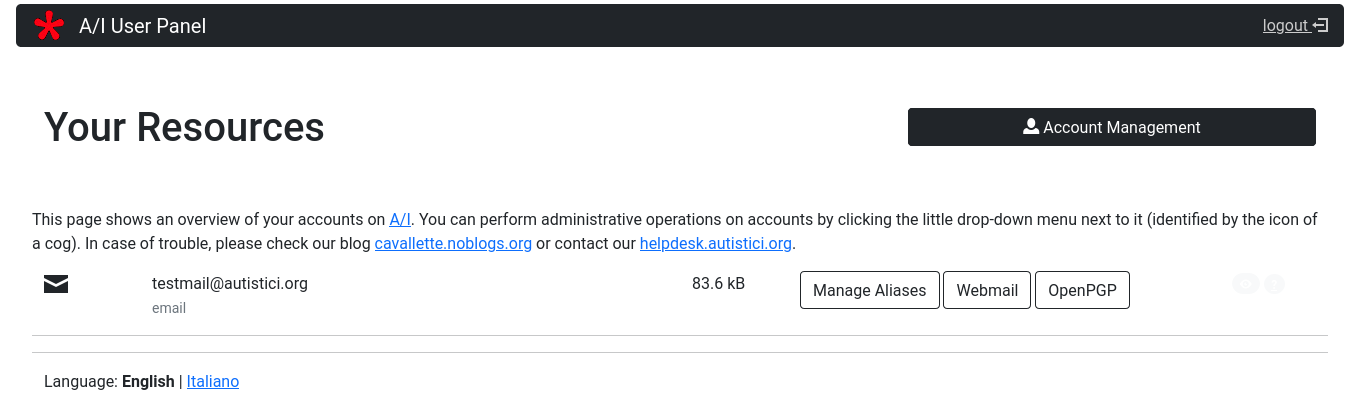Click the logout arrow icon
This screenshot has width=1364, height=403.
(1321, 26)
